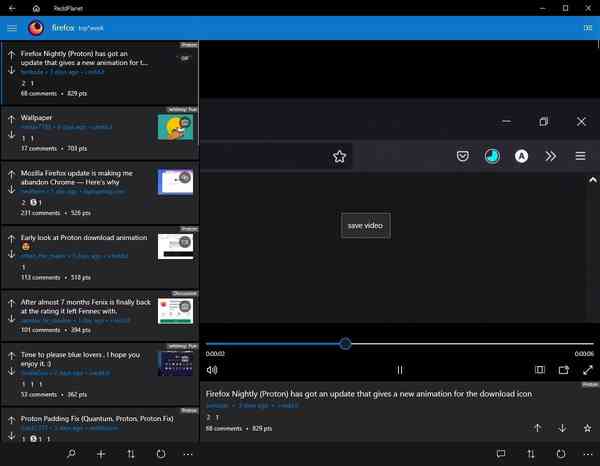Click the video progress slider handle
The height and width of the screenshot is (466, 600).
(345, 343)
